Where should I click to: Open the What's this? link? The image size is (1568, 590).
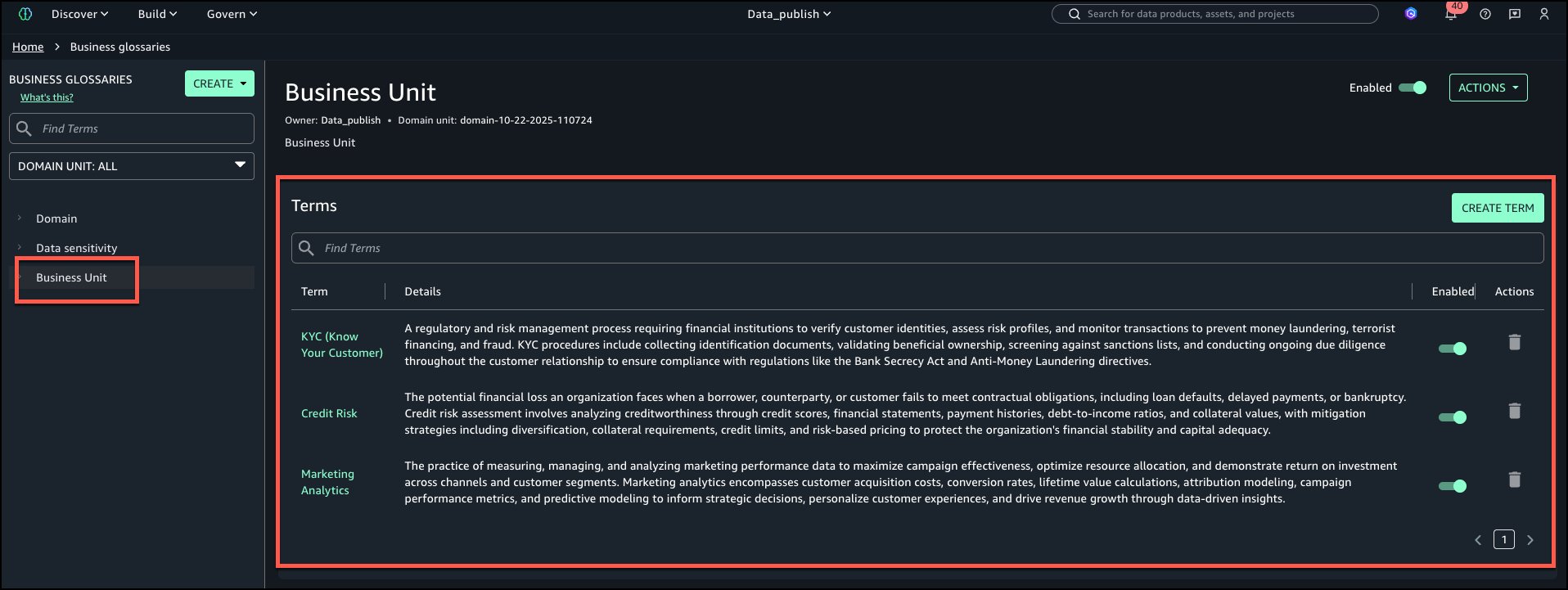47,97
